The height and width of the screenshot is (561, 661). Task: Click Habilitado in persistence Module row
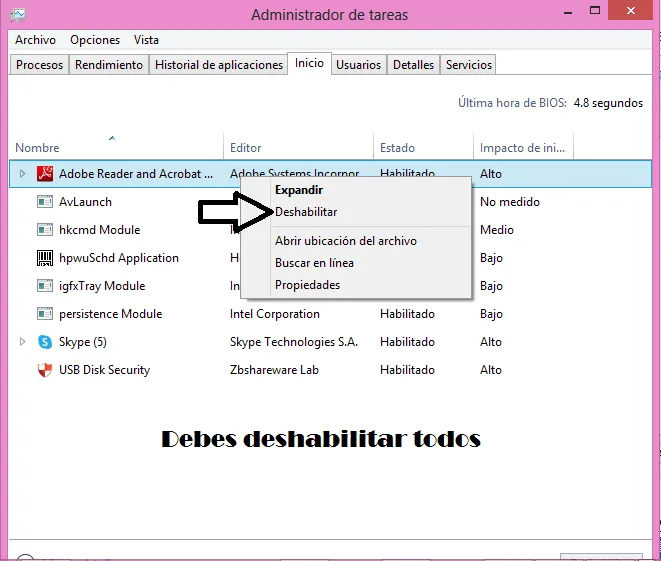pyautogui.click(x=407, y=314)
